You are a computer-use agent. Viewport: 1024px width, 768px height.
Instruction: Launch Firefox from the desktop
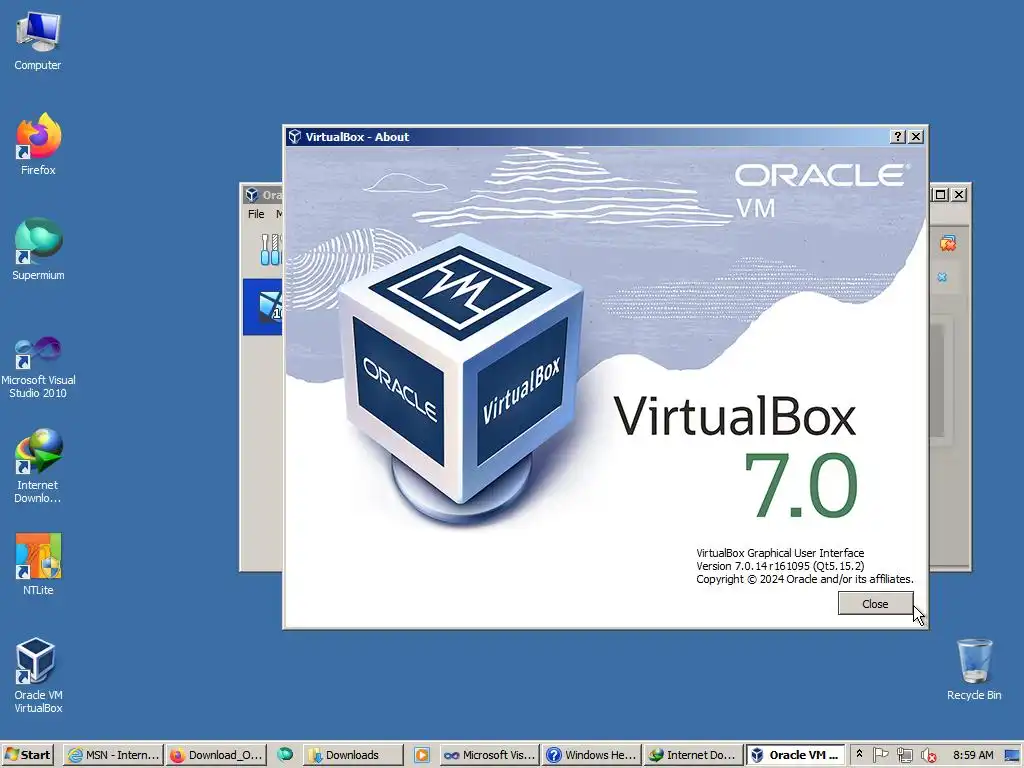pyautogui.click(x=38, y=144)
